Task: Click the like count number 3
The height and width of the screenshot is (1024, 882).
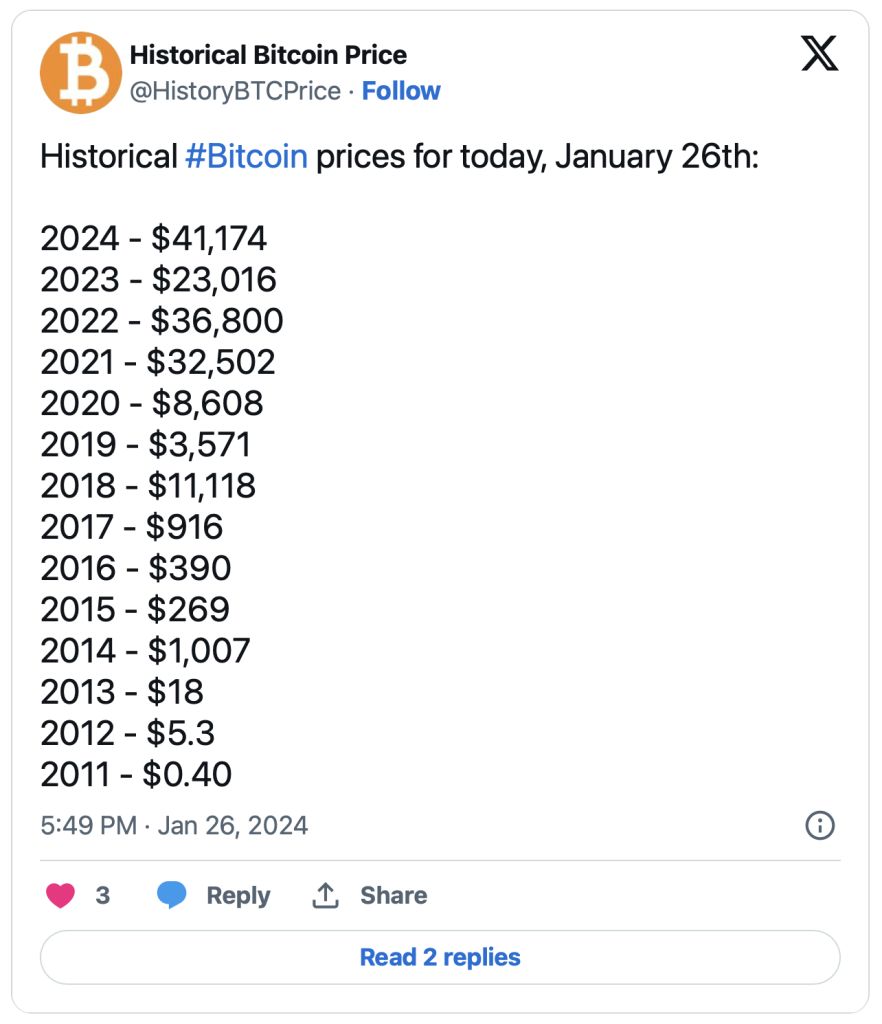Action: click(x=102, y=895)
